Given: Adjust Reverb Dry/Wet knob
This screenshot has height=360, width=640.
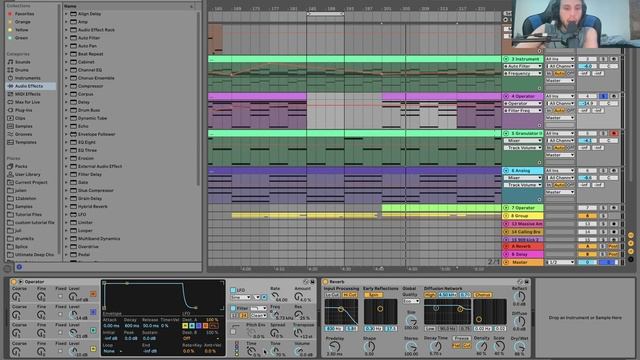Looking at the screenshot, I should coord(520,347).
